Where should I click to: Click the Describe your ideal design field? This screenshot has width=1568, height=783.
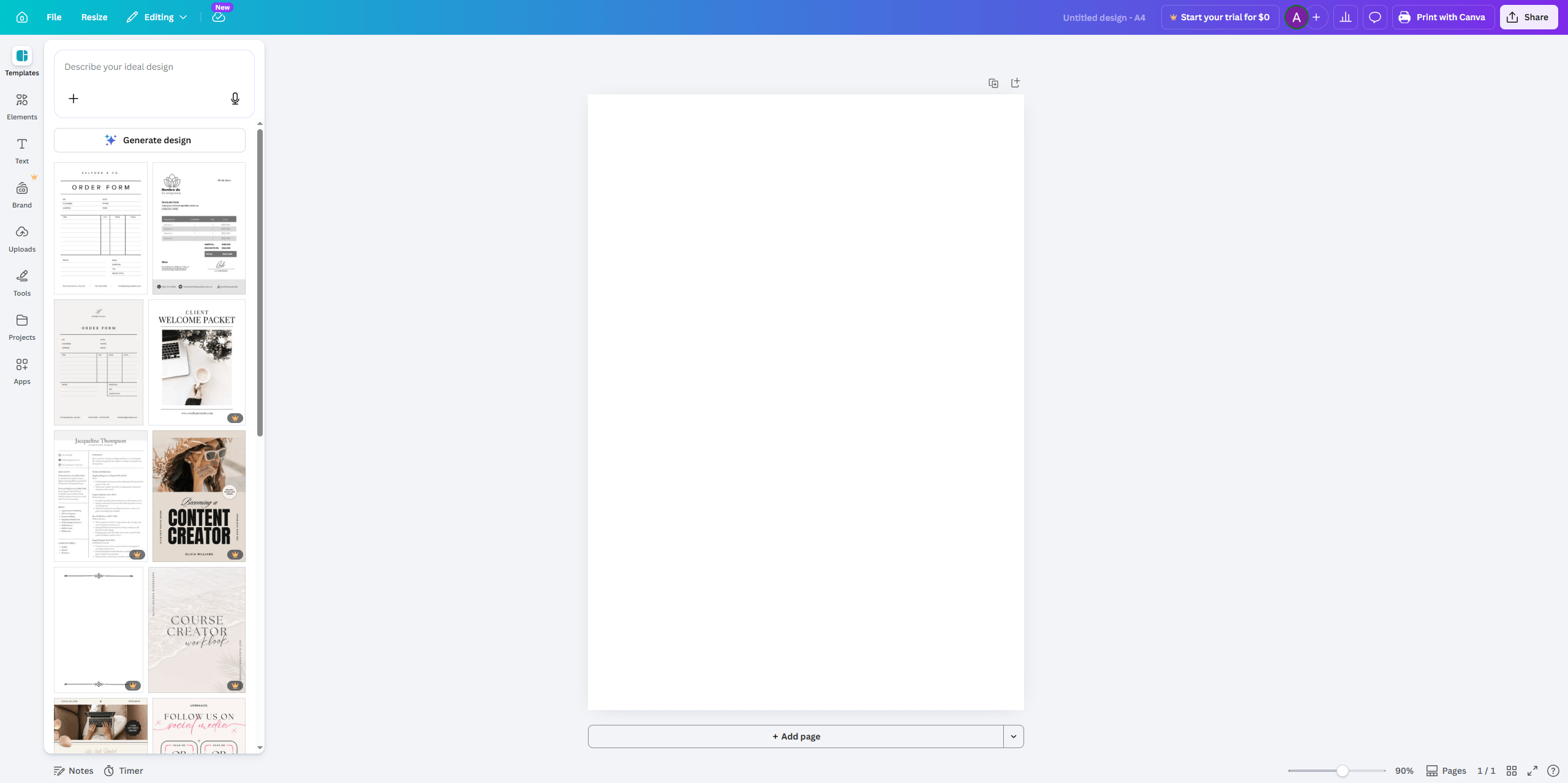(154, 67)
